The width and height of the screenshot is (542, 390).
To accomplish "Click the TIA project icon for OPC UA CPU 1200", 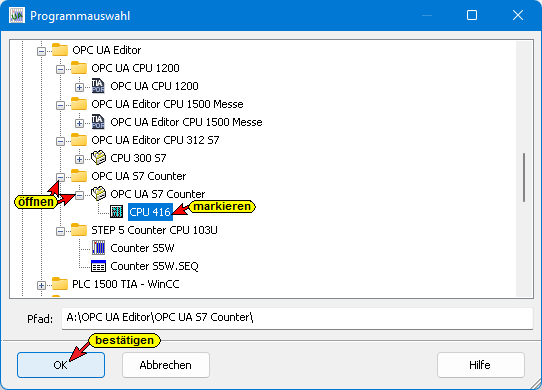I will coord(98,86).
